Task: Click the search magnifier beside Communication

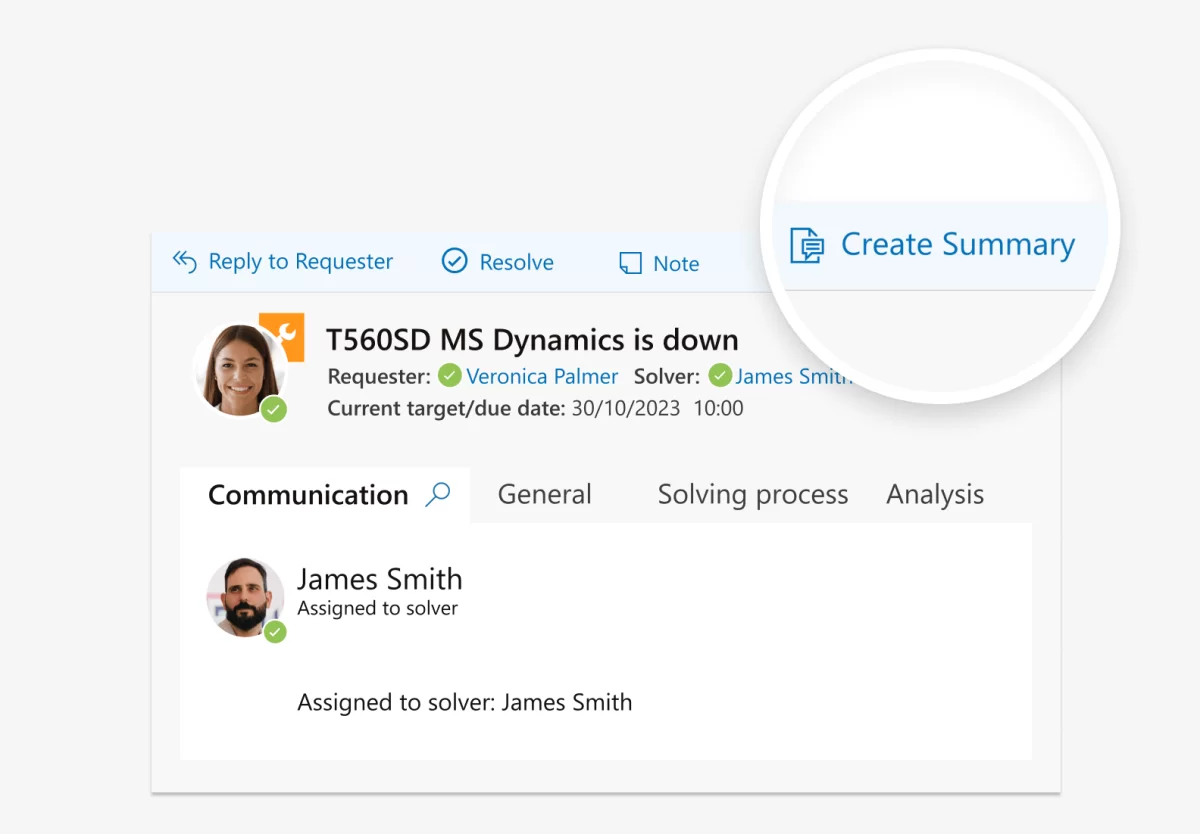Action: pyautogui.click(x=438, y=494)
